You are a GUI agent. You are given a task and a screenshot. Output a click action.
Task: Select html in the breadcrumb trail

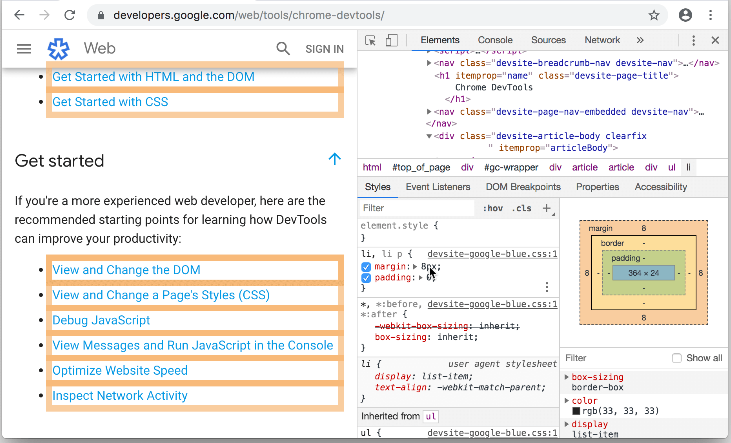pos(372,167)
